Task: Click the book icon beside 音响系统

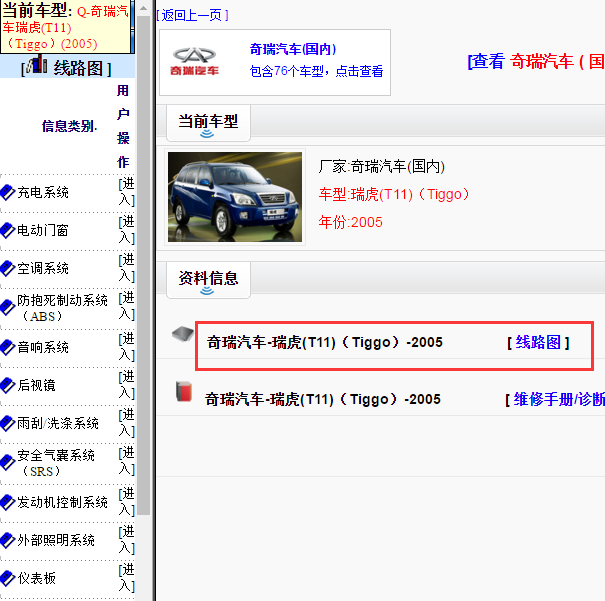Action: click(7, 347)
